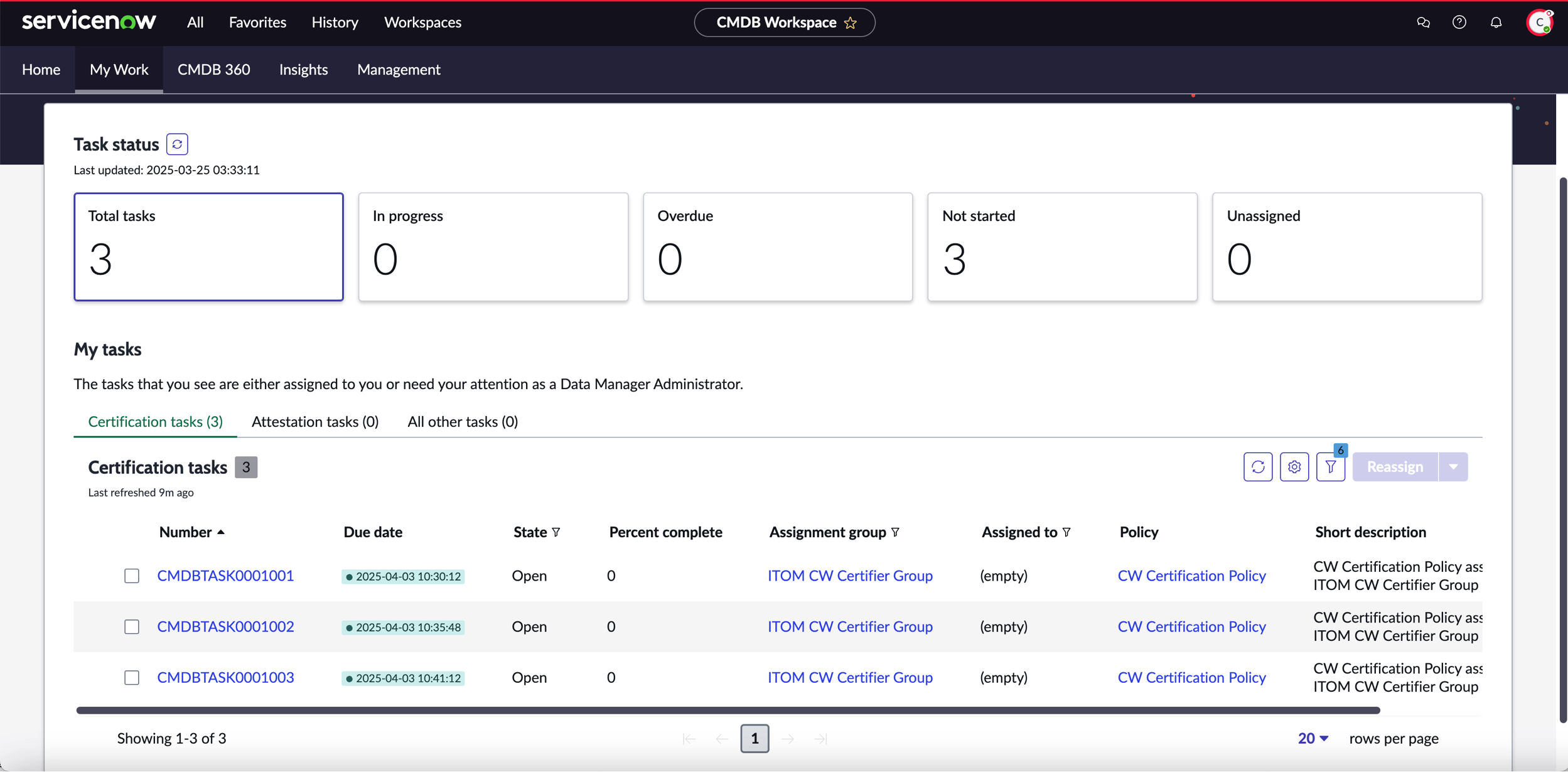
Task: Click page number 1 button
Action: (754, 739)
